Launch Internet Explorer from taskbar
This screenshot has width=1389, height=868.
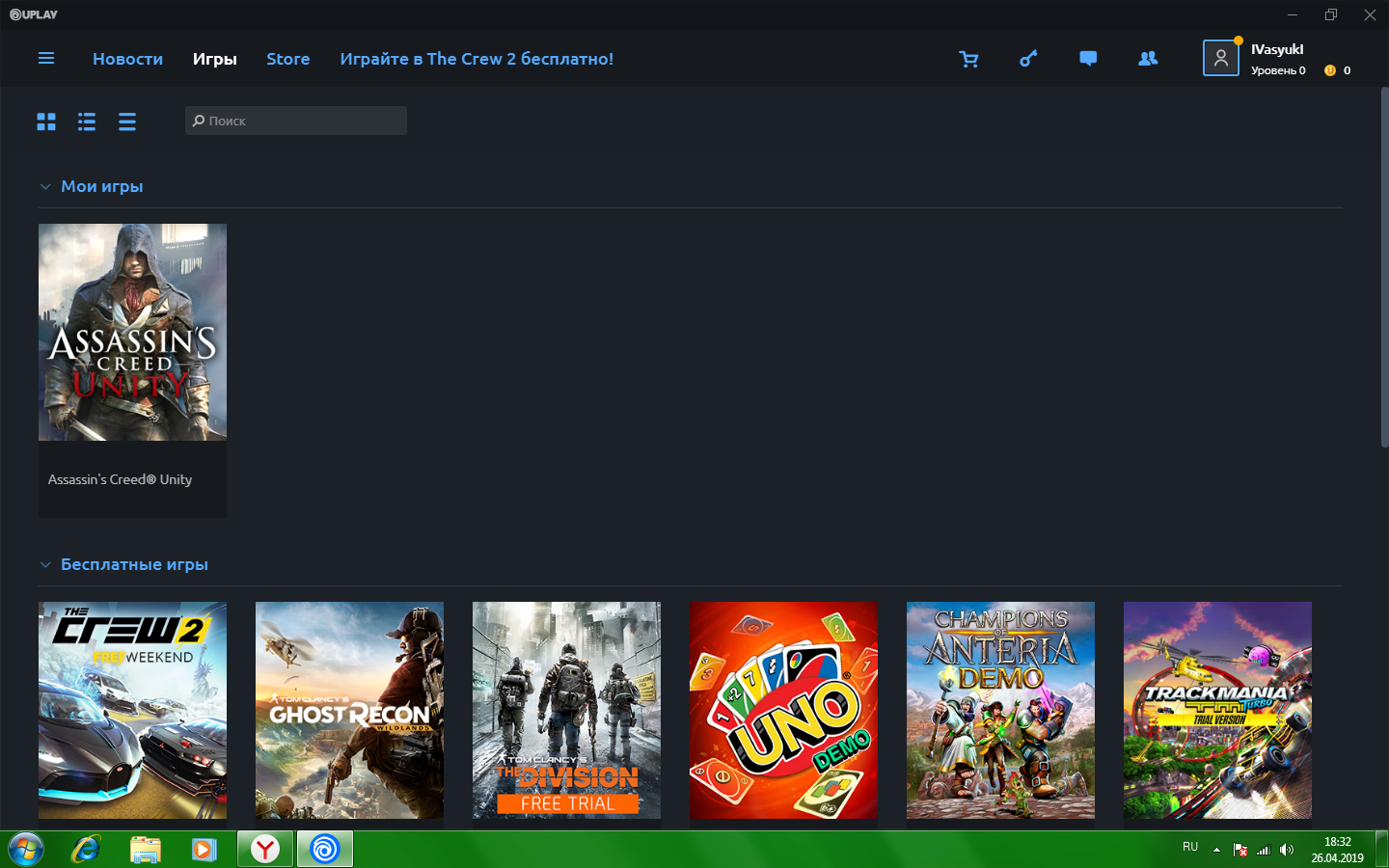click(86, 850)
